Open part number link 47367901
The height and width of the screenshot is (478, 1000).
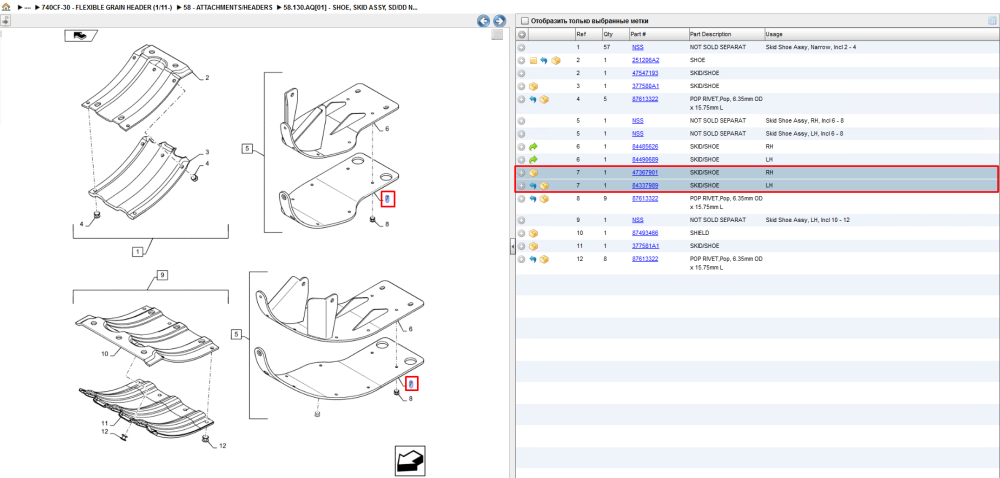coord(645,173)
